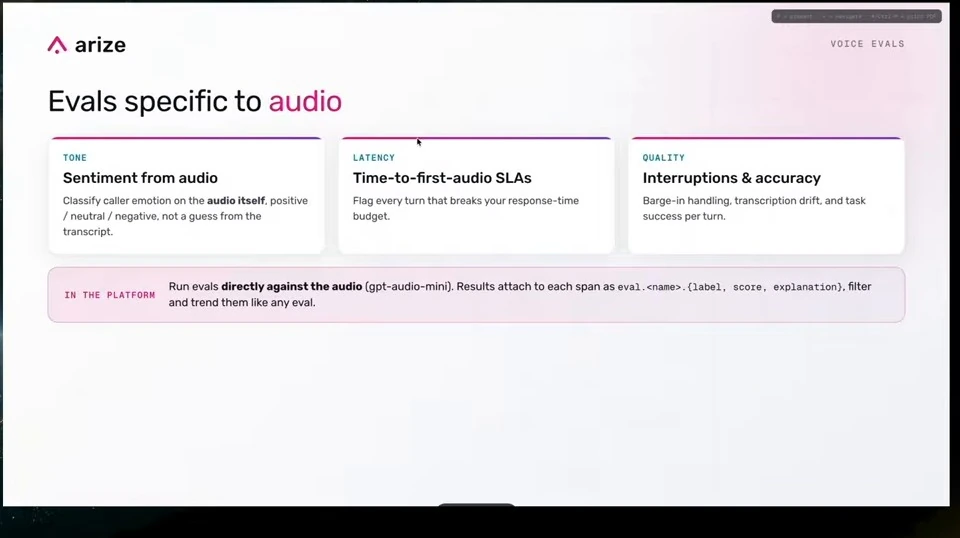Screen dimensions: 960x538
Task: Click 'Flag every turn that breaks' text
Action: [465, 208]
